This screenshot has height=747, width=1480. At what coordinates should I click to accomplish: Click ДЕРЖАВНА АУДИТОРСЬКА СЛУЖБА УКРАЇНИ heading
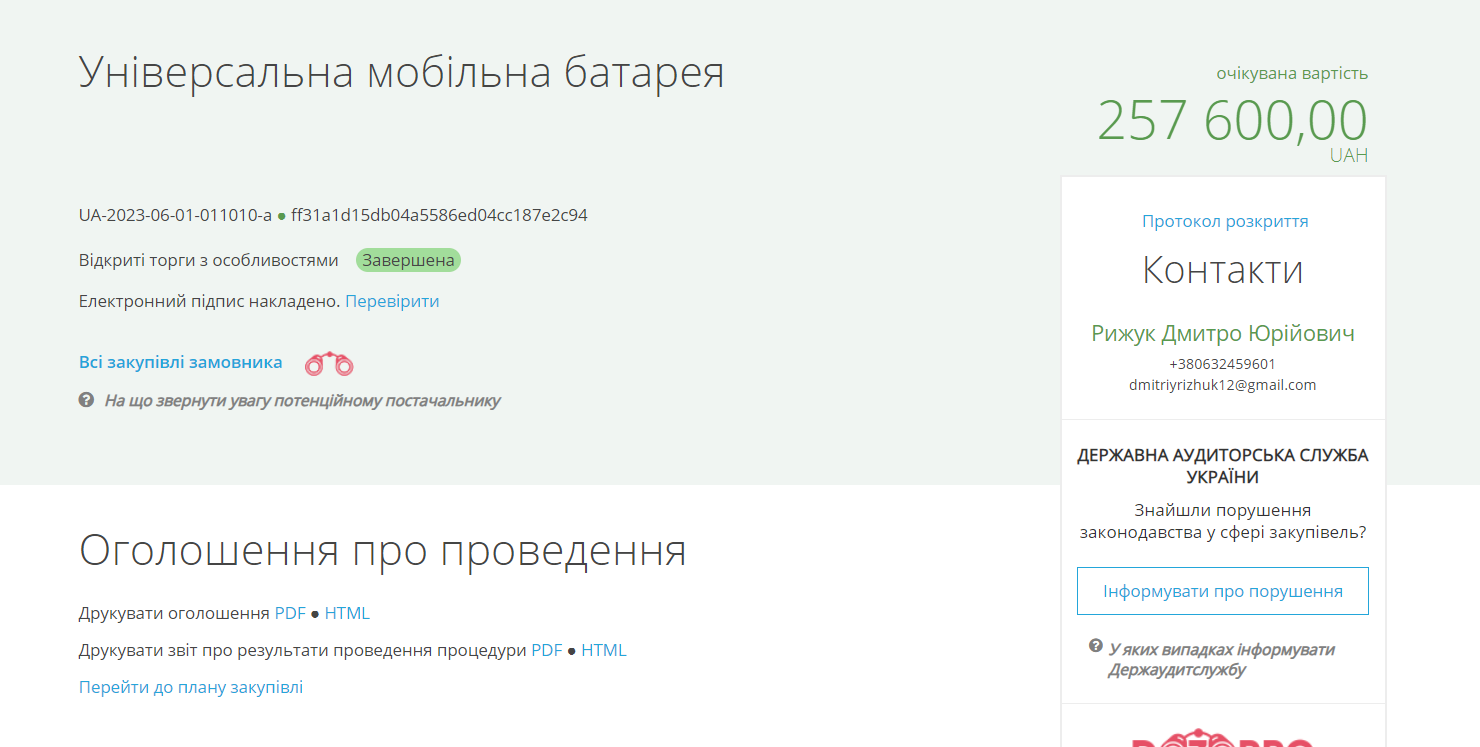click(x=1223, y=466)
